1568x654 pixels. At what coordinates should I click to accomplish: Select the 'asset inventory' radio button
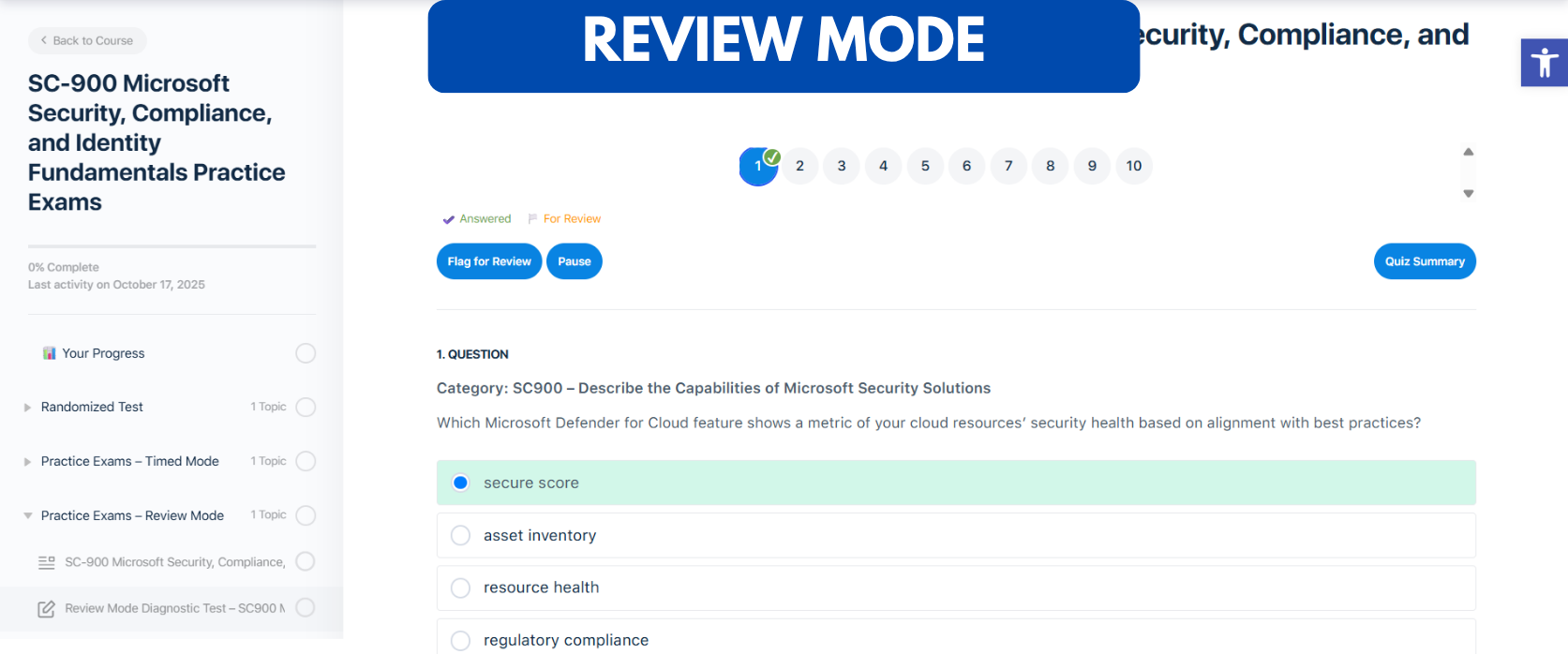[460, 535]
